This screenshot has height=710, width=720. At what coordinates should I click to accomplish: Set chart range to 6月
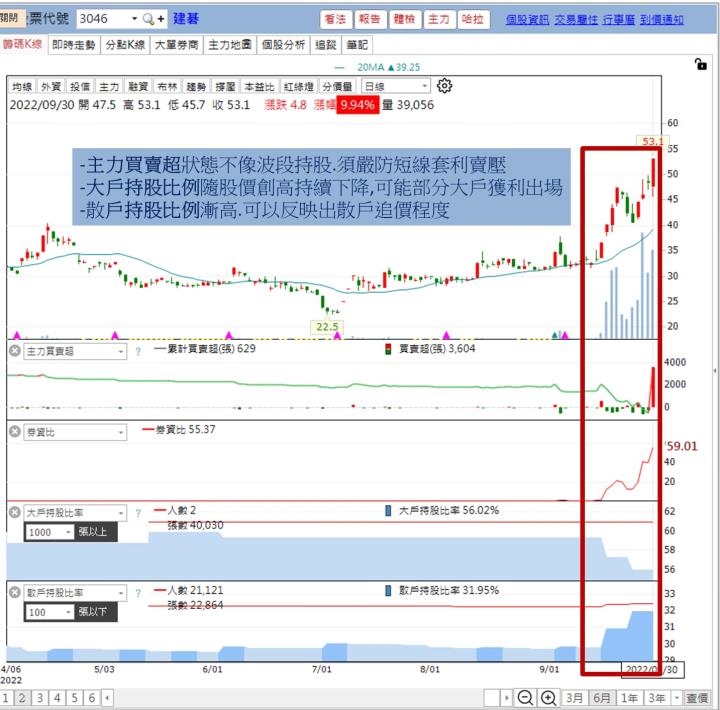(602, 698)
